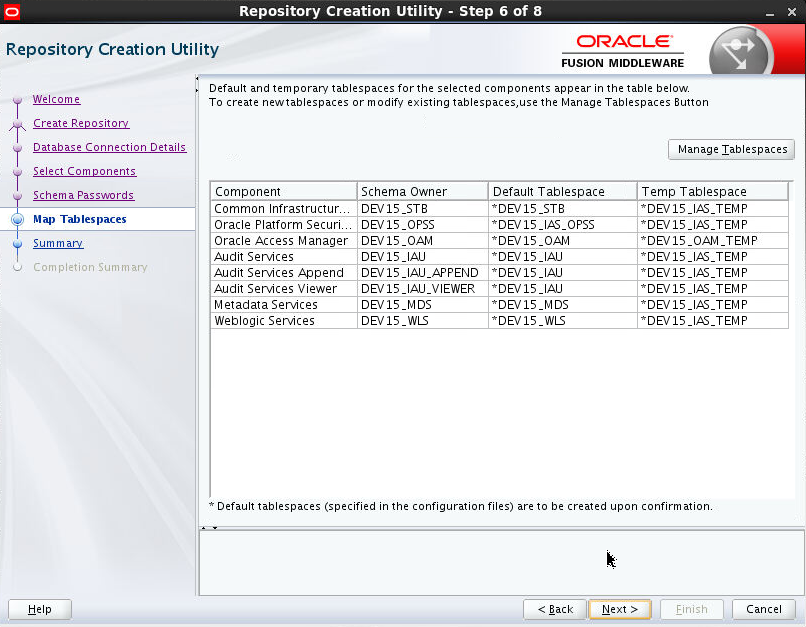Select the Oracle Access Manager row
Viewport: 806px width, 627px height.
tap(500, 241)
